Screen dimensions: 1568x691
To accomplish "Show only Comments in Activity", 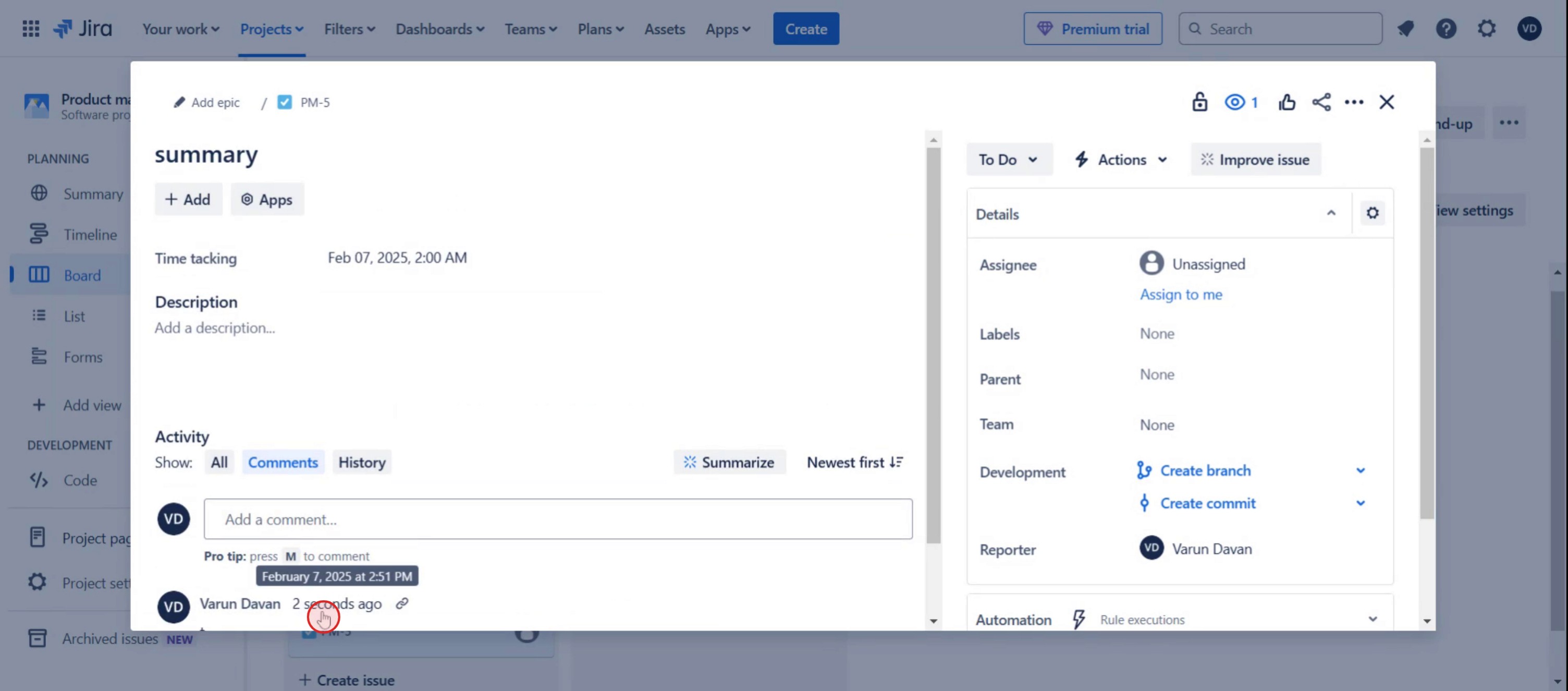I will [x=283, y=462].
